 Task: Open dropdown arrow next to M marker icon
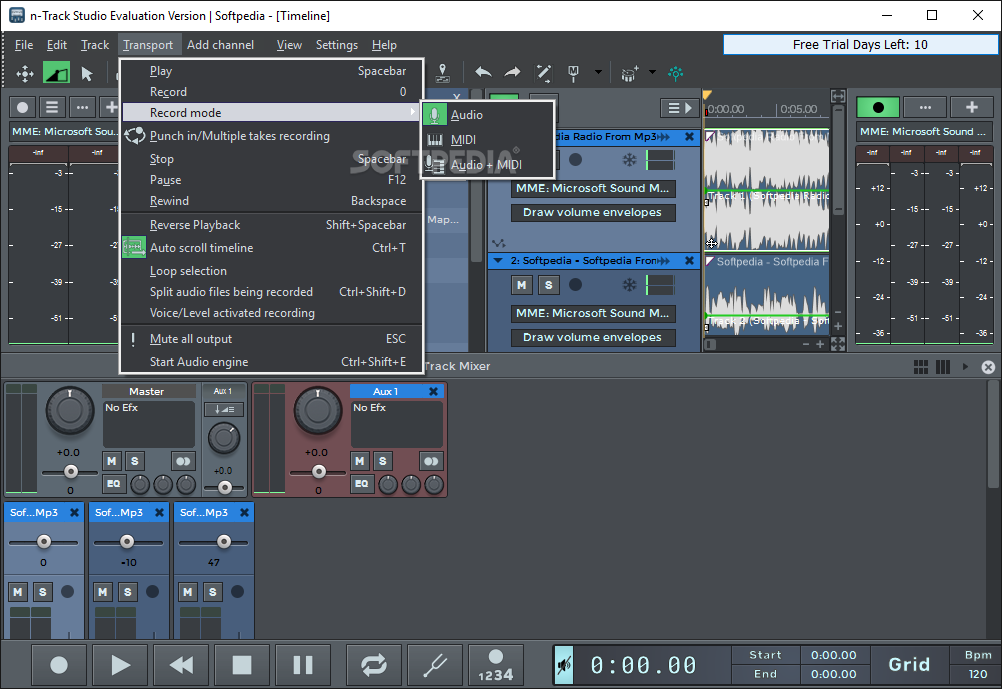[598, 72]
